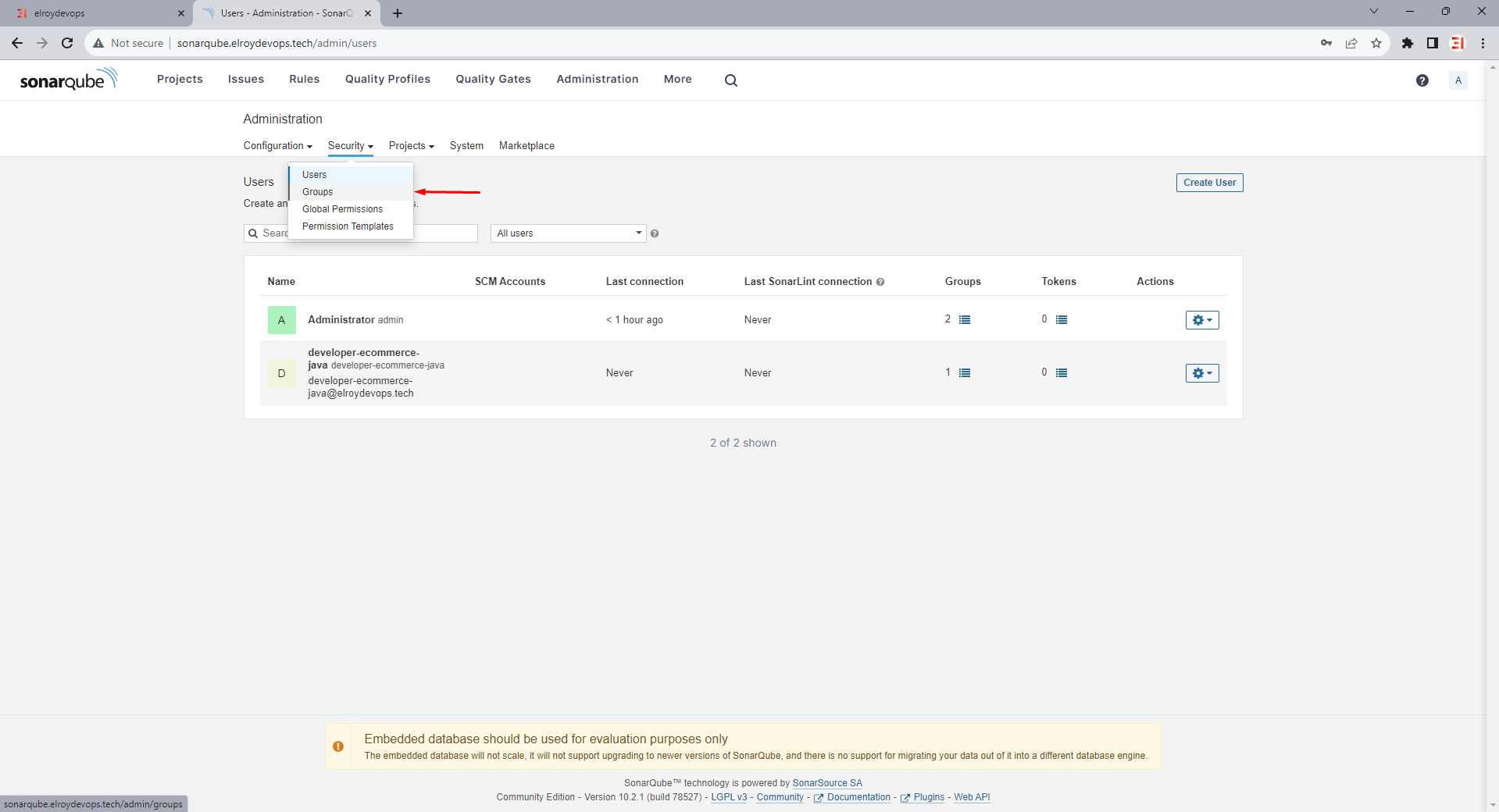The width and height of the screenshot is (1499, 812).
Task: Reload the page
Action: click(x=67, y=43)
